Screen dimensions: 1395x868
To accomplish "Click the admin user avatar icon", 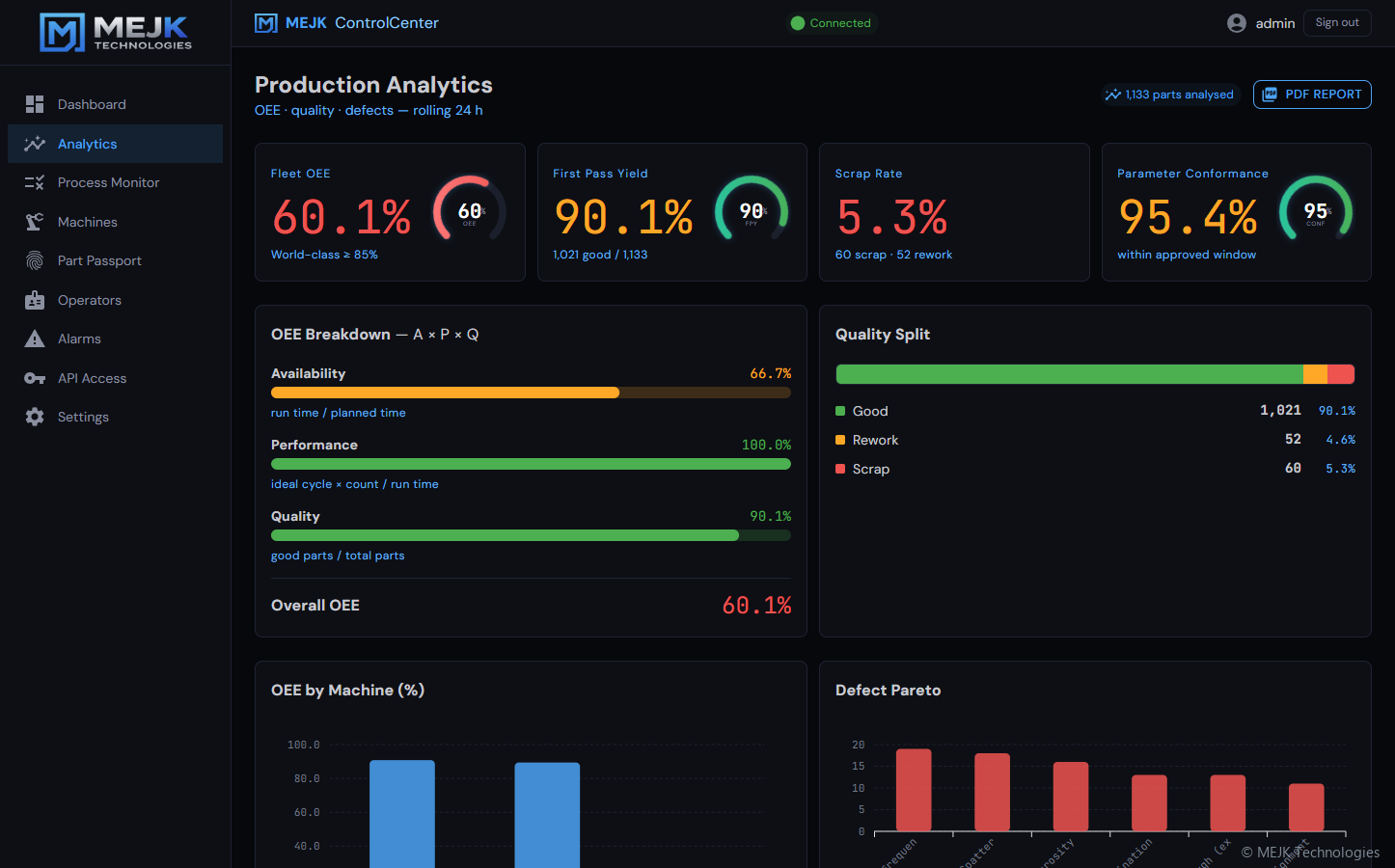I will [1237, 23].
